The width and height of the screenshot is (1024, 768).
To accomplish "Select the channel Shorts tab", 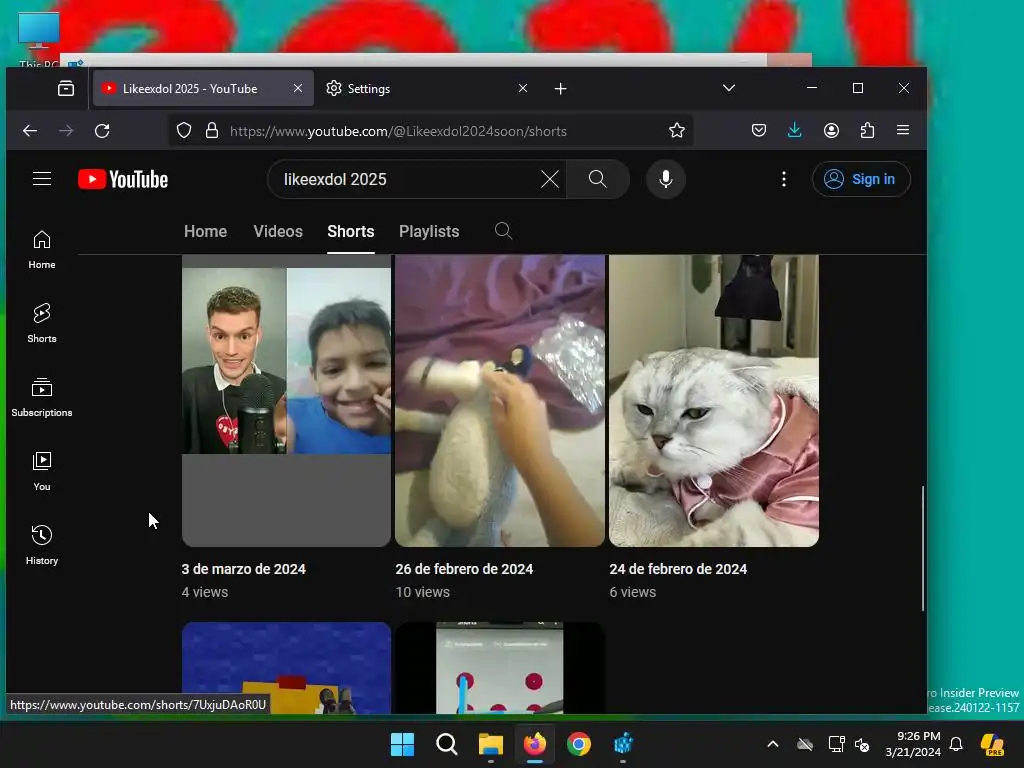I will tap(351, 232).
